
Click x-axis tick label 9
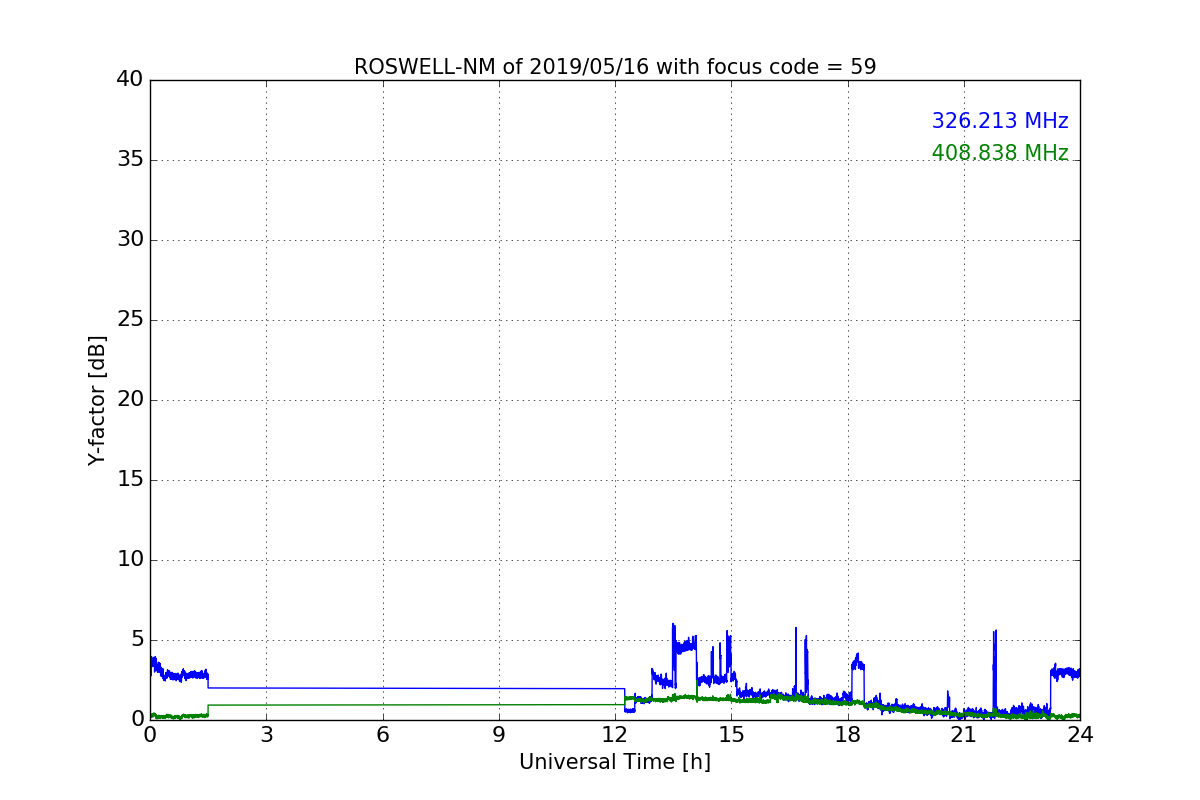coord(499,734)
